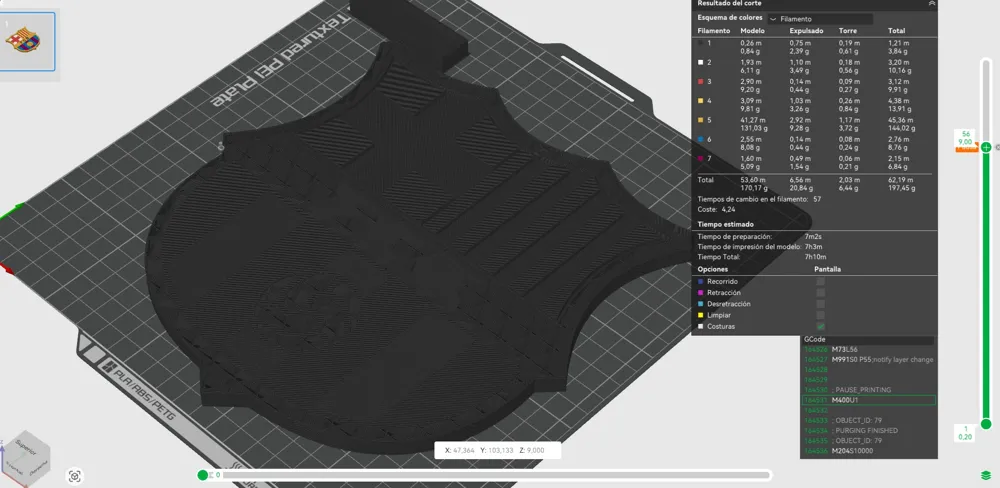Screen dimensions: 1000x488
Task: Click the blue filament 6 color swatch
Action: (x=701, y=139)
